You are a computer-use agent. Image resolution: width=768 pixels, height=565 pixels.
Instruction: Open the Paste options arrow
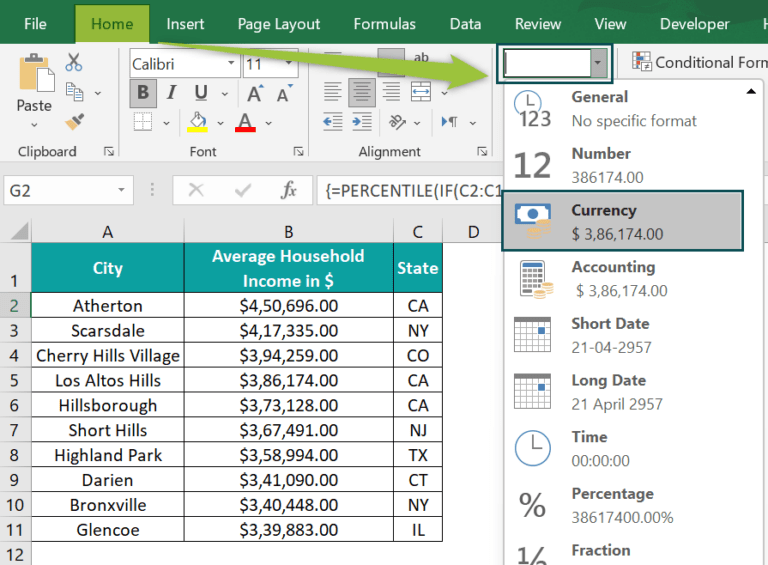coord(34,125)
